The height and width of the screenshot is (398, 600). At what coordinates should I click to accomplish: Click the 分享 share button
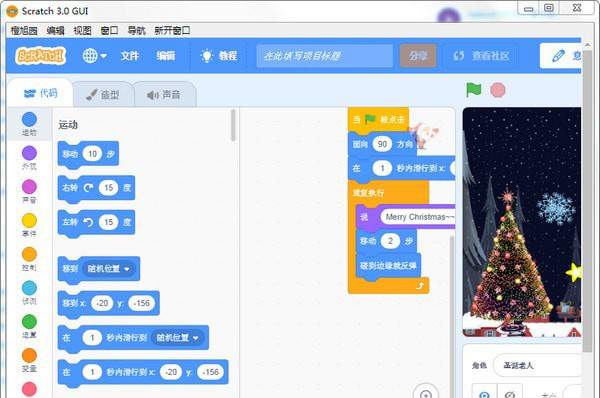[x=418, y=56]
